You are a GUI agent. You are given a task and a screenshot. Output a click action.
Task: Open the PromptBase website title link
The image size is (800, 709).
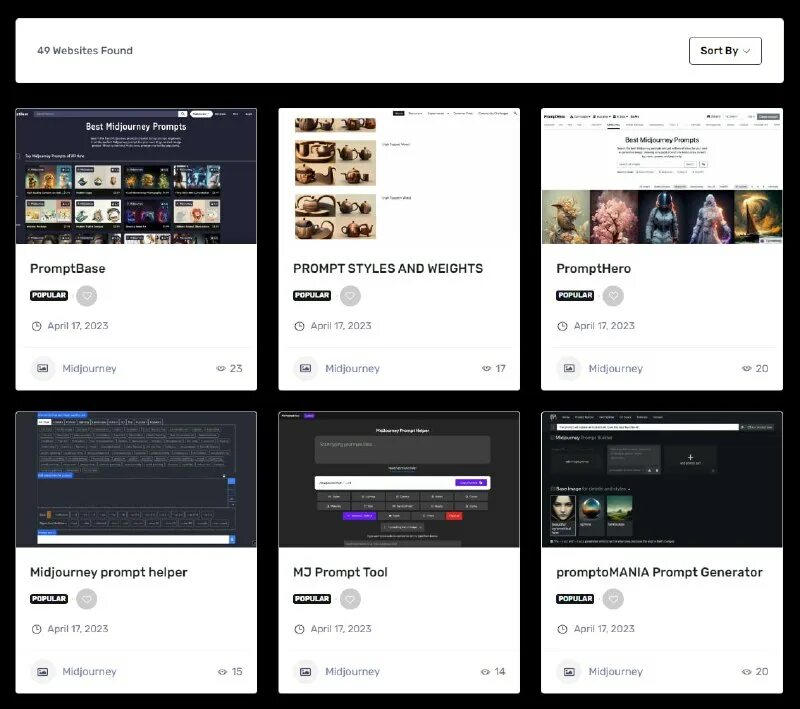click(67, 268)
